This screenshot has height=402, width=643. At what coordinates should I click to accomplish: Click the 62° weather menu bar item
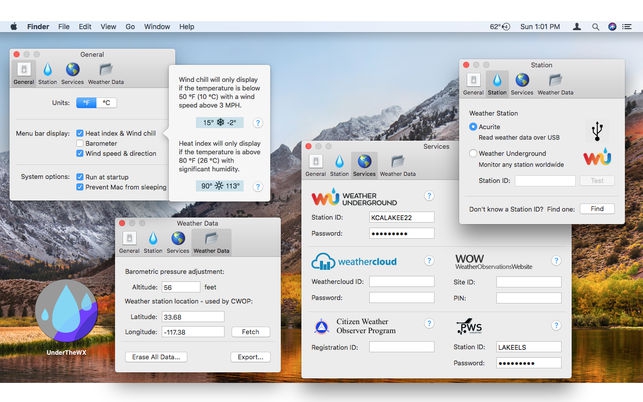(x=499, y=27)
